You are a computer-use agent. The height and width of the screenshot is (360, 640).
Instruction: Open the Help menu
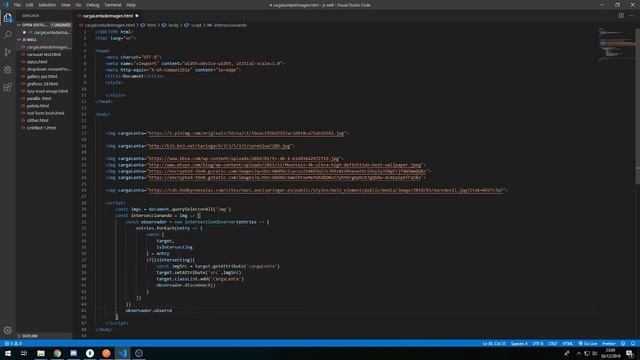coord(131,5)
